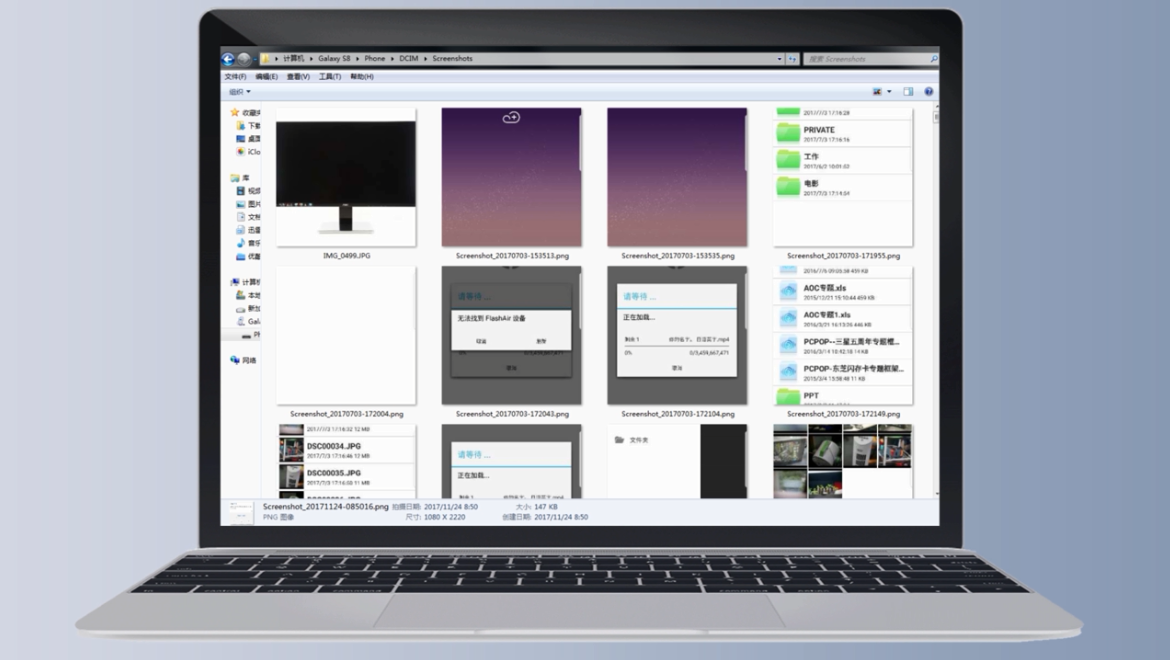
Task: Open the 编辑(E) menu
Action: [x=266, y=77]
